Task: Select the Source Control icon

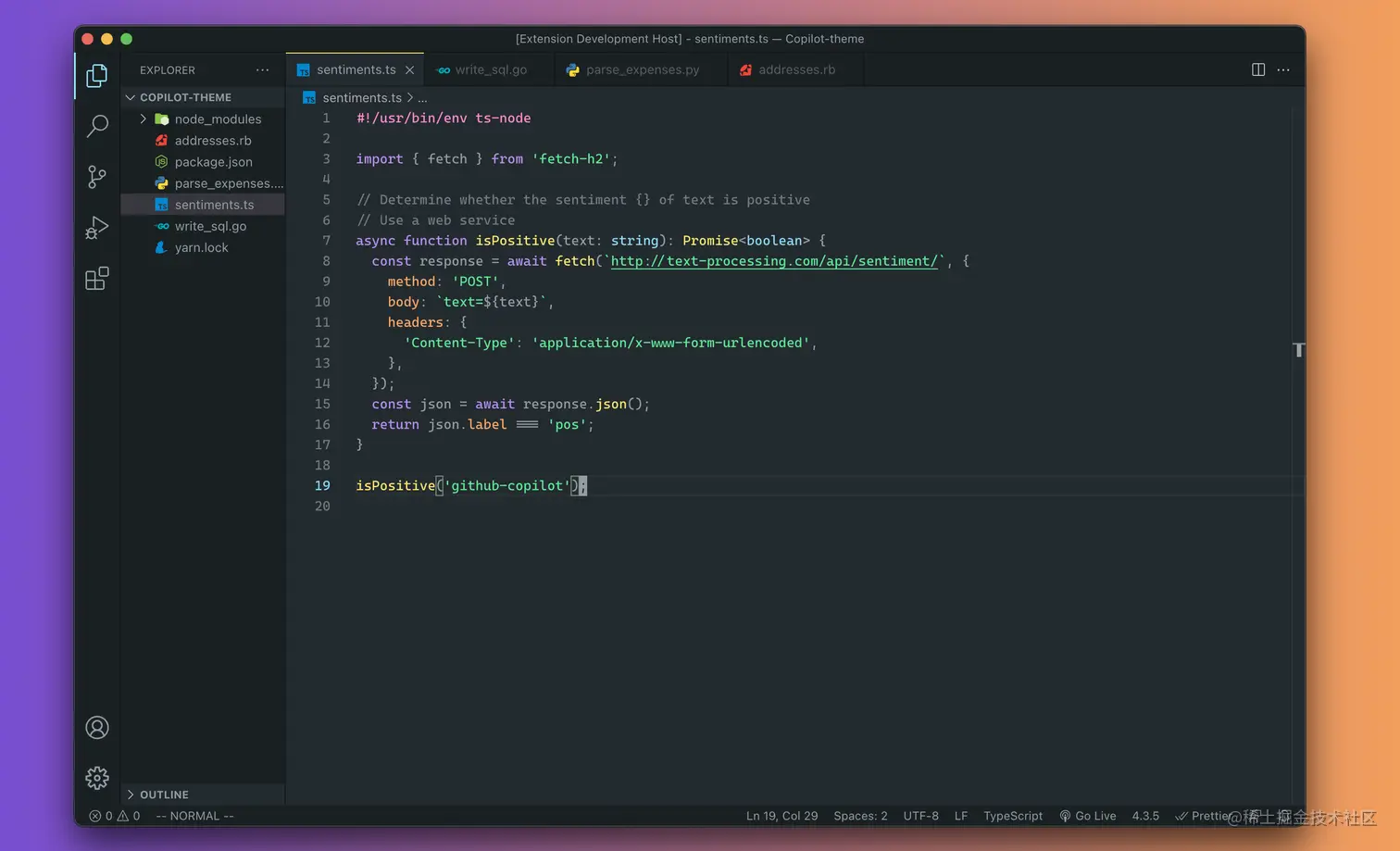Action: tap(96, 176)
